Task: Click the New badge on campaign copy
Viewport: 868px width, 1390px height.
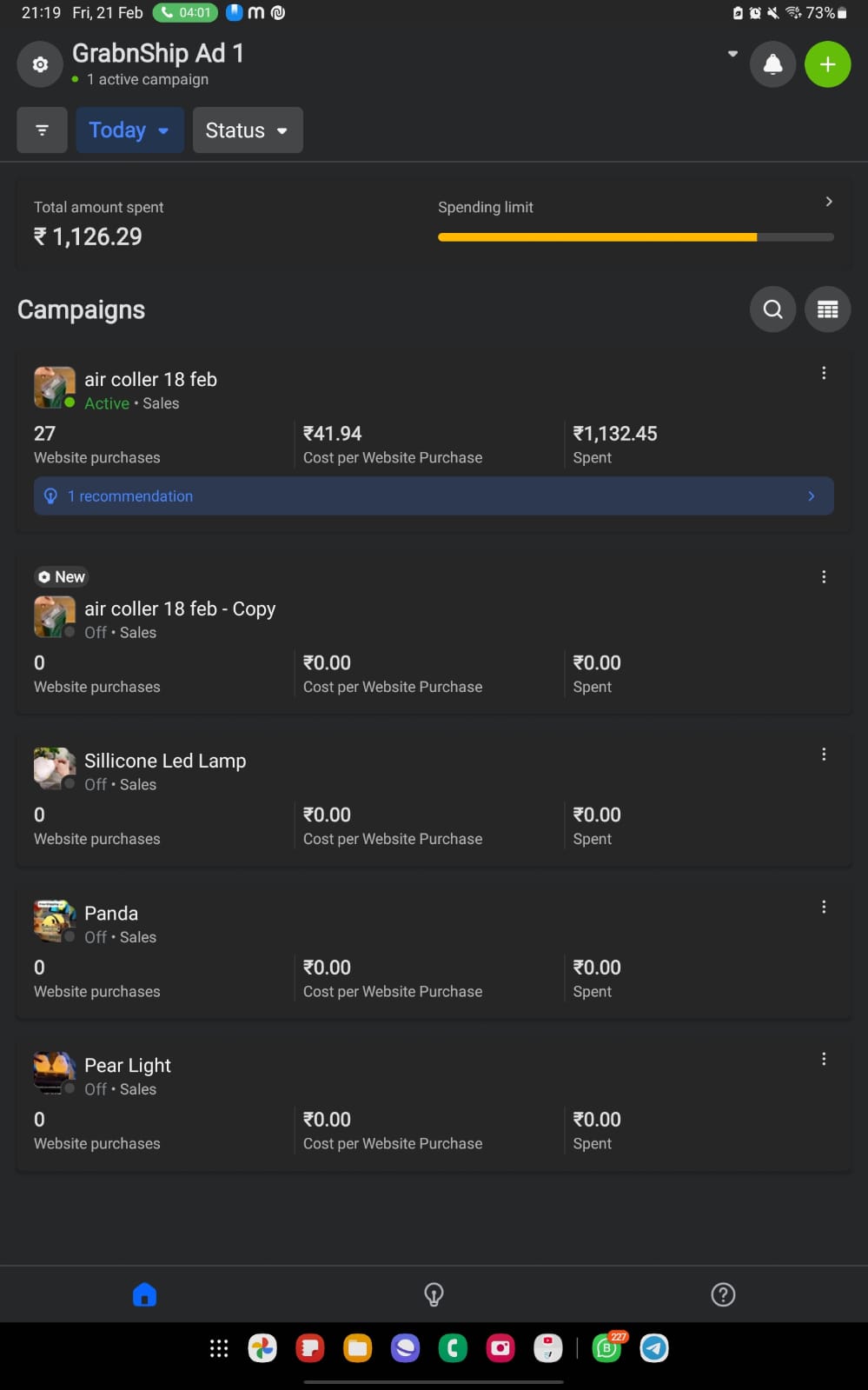Action: pos(62,577)
